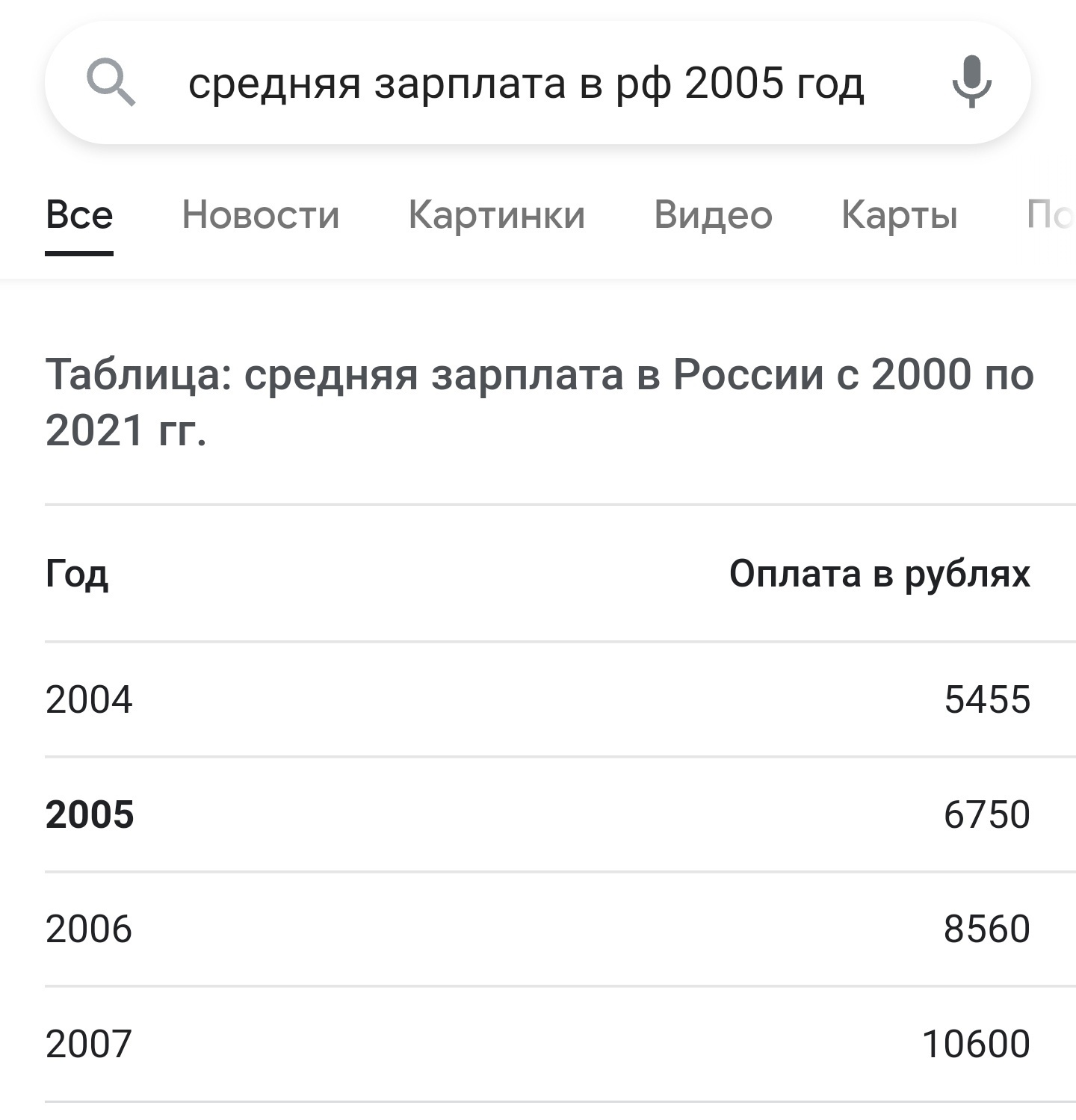Open the Карты tab

[x=899, y=215]
